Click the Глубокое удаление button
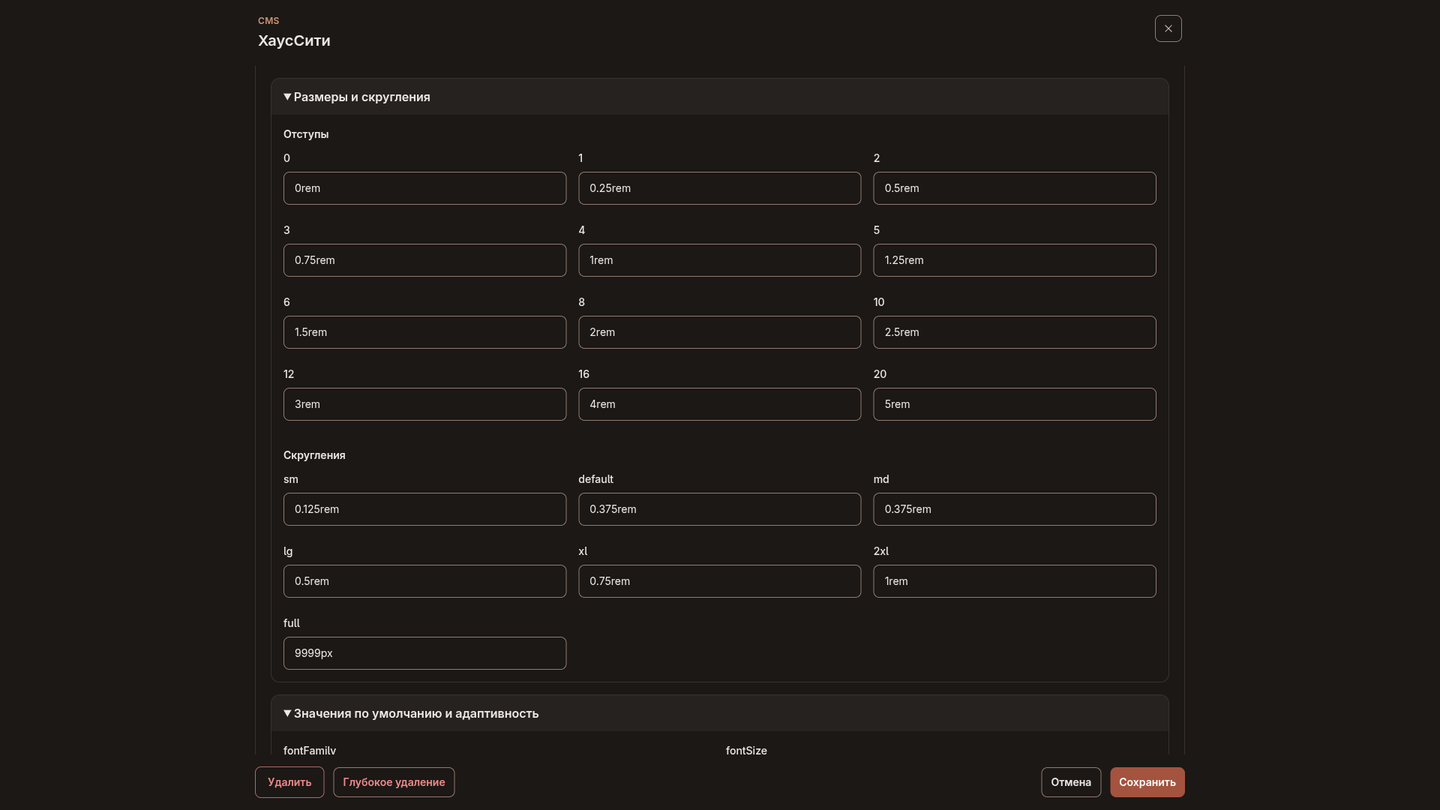This screenshot has width=1440, height=810. (x=394, y=782)
